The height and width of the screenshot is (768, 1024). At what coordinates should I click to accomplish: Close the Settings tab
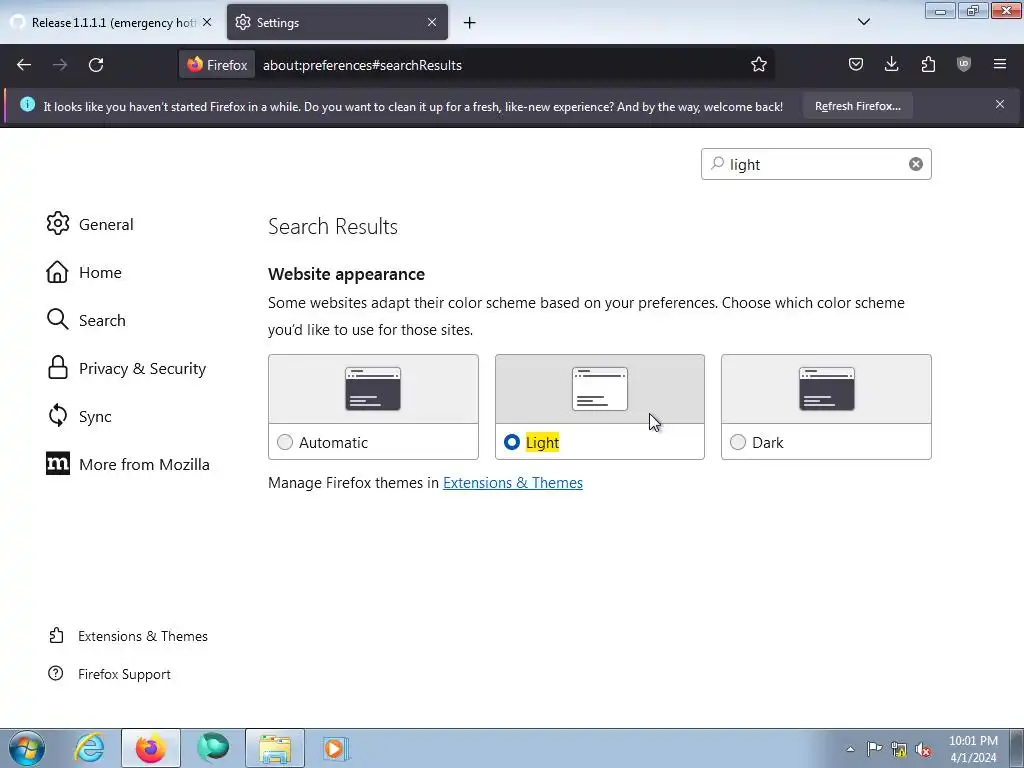(x=432, y=22)
